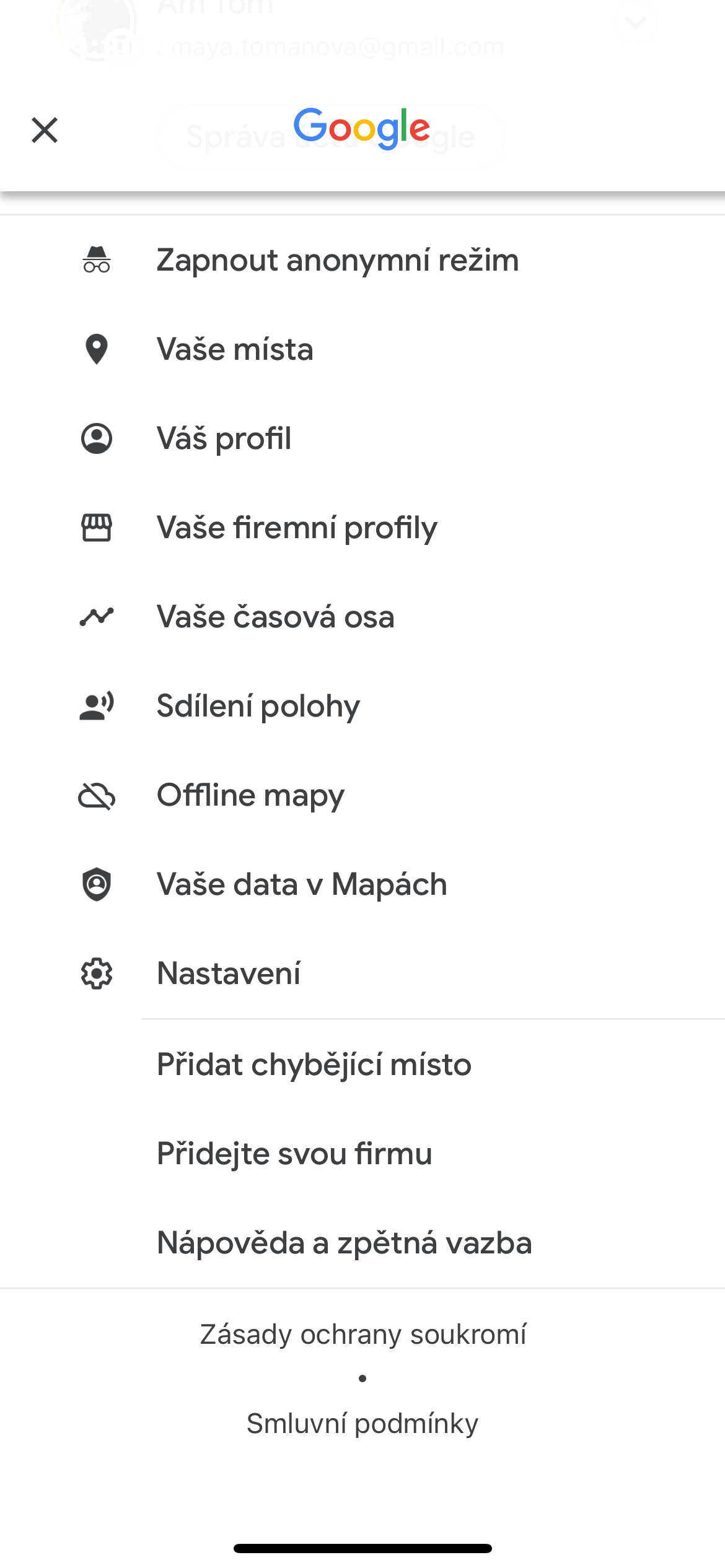Image resolution: width=725 pixels, height=1568 pixels.
Task: Open 'Nápověda a zpětná vazba'
Action: [345, 1243]
